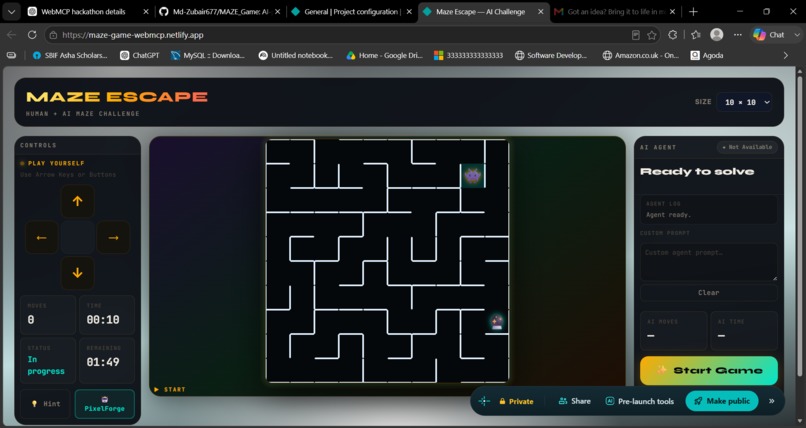Go back with the browser back arrow
This screenshot has width=806, height=428.
point(11,35)
